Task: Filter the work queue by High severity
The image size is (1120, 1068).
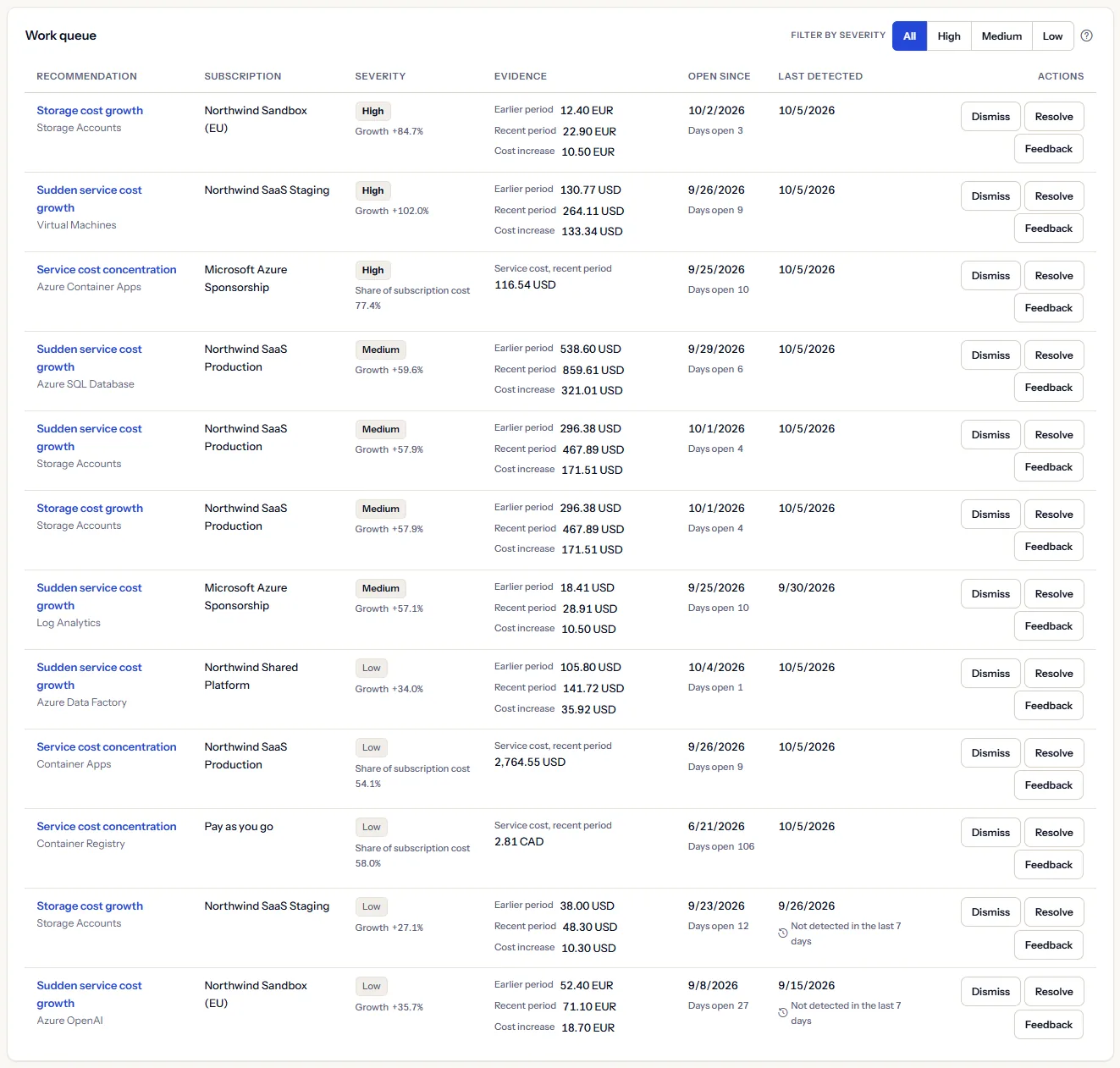Action: click(949, 36)
